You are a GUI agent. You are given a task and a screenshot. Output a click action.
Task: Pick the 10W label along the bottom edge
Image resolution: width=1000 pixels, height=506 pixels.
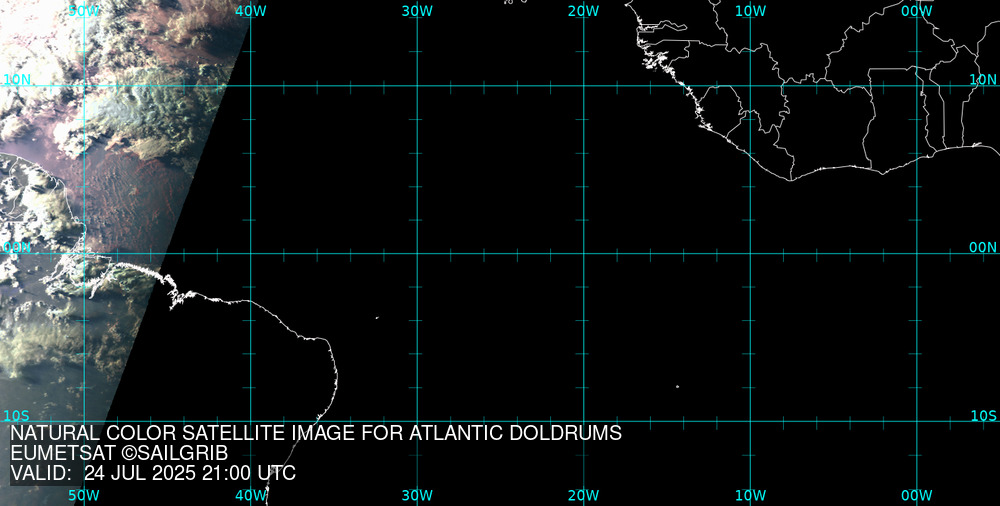pos(751,496)
